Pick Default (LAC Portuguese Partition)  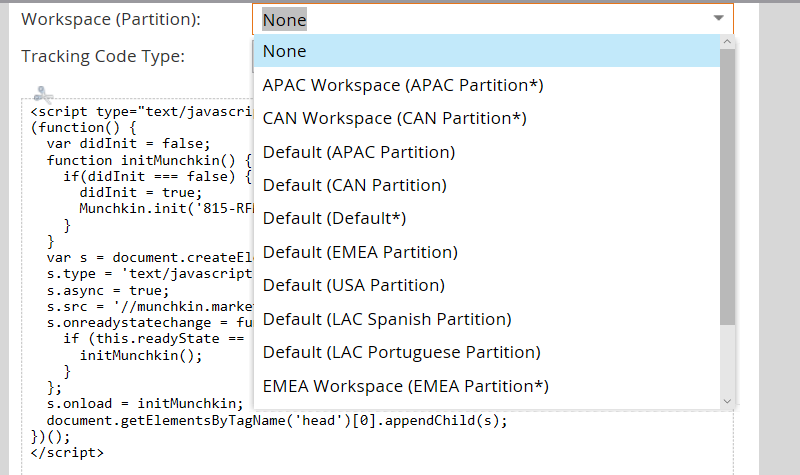coord(487,352)
